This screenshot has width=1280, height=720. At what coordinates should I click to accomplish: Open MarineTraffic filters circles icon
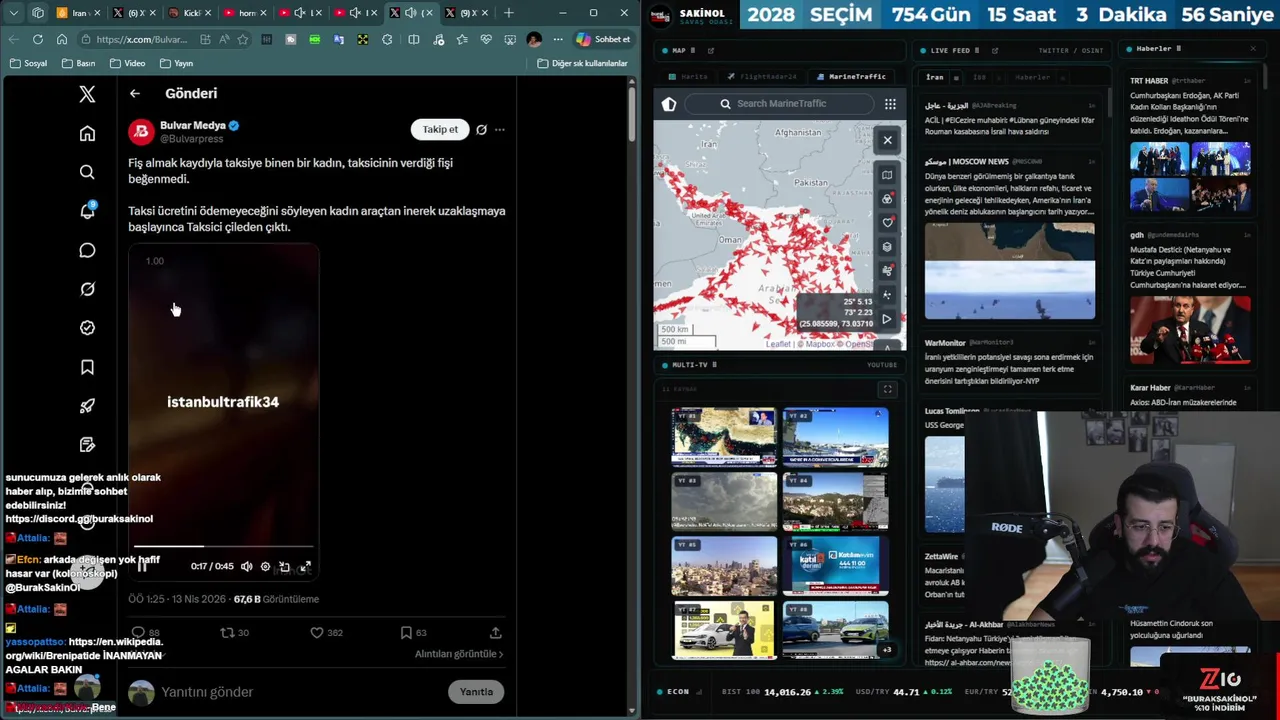(887, 199)
